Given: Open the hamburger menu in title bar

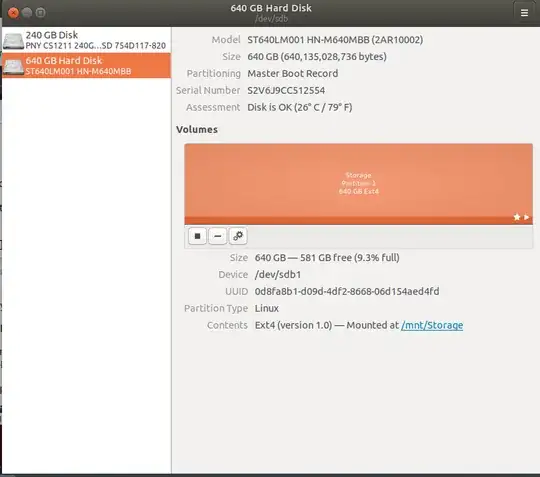Looking at the screenshot, I should pyautogui.click(x=524, y=13).
